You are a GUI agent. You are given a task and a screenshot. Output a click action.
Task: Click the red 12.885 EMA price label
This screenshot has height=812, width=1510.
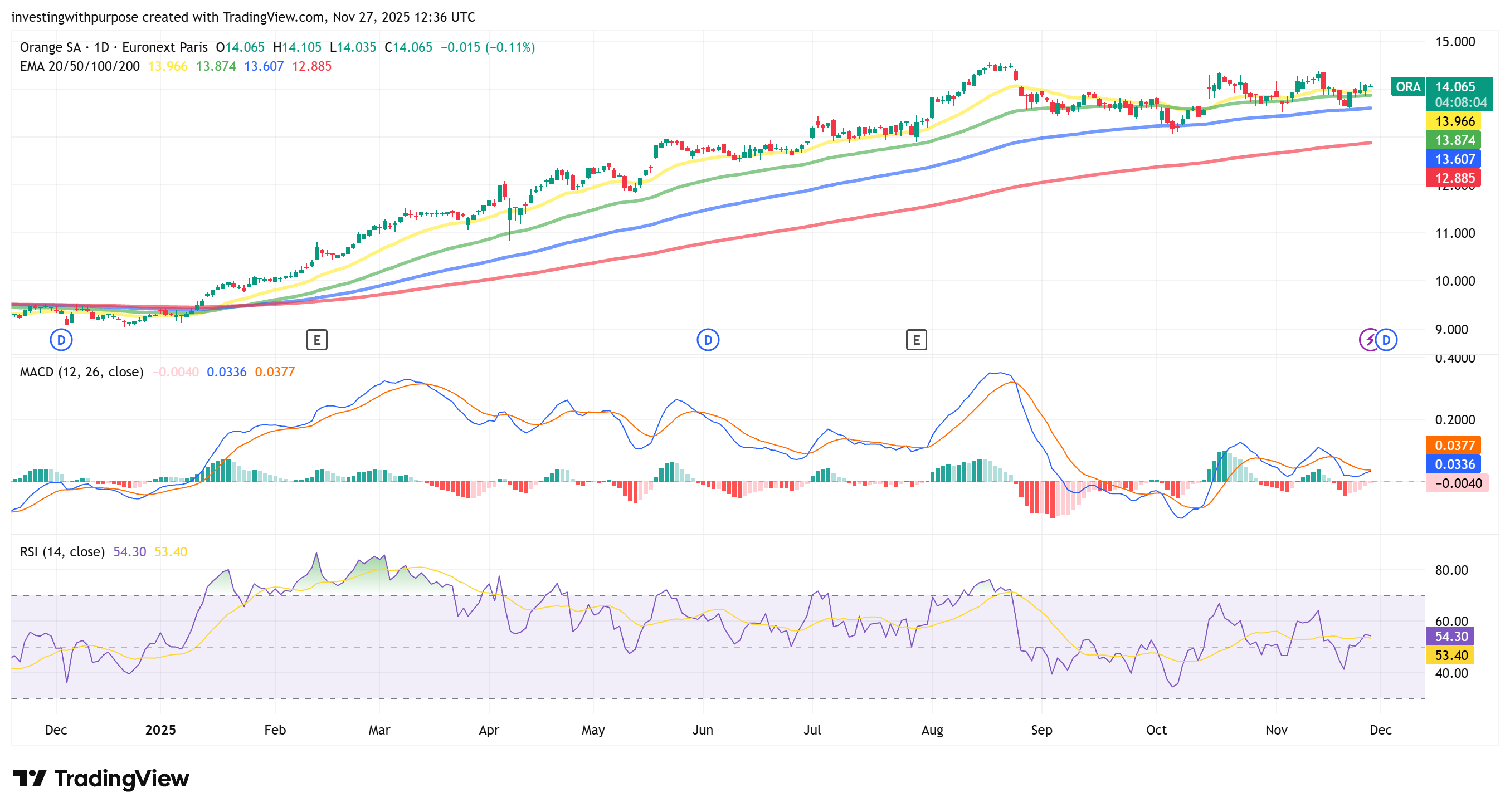coord(1454,178)
